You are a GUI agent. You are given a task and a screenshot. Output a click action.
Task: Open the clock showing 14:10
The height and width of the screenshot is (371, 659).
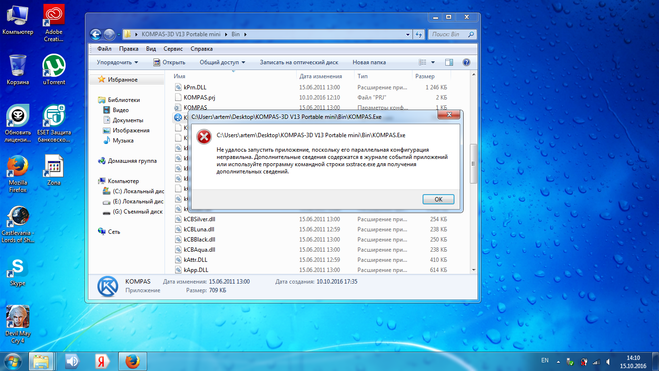coord(633,362)
